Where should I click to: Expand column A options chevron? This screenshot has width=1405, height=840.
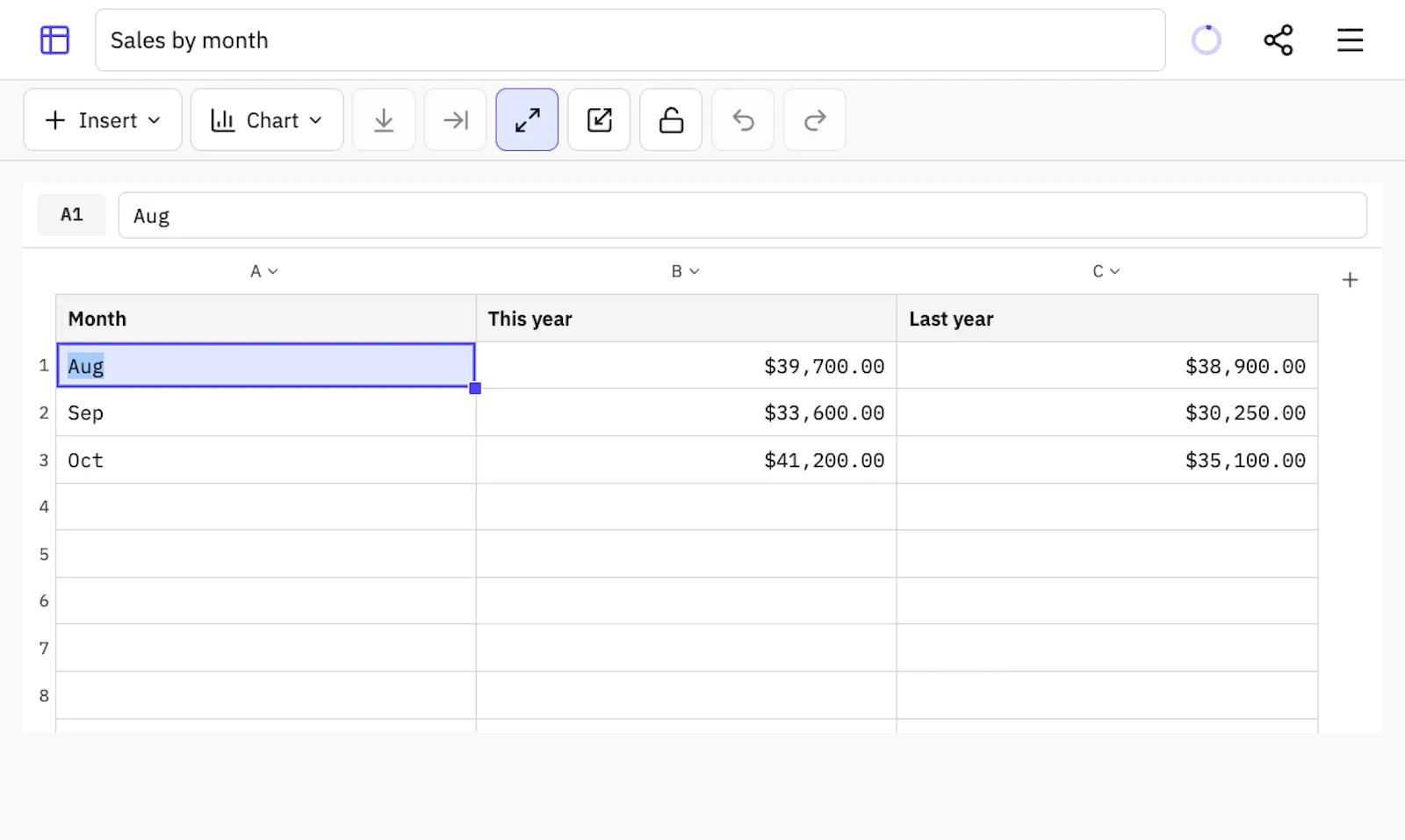pyautogui.click(x=273, y=271)
